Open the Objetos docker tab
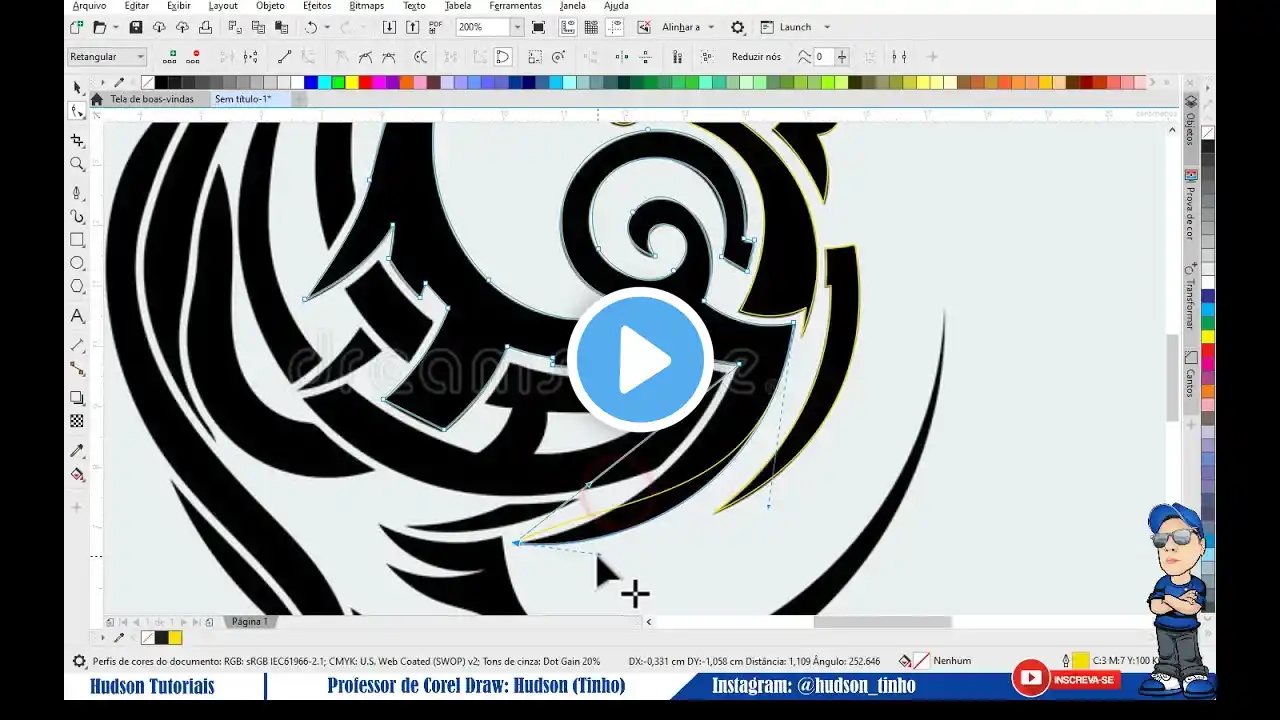This screenshot has width=1280, height=720. tap(1191, 121)
